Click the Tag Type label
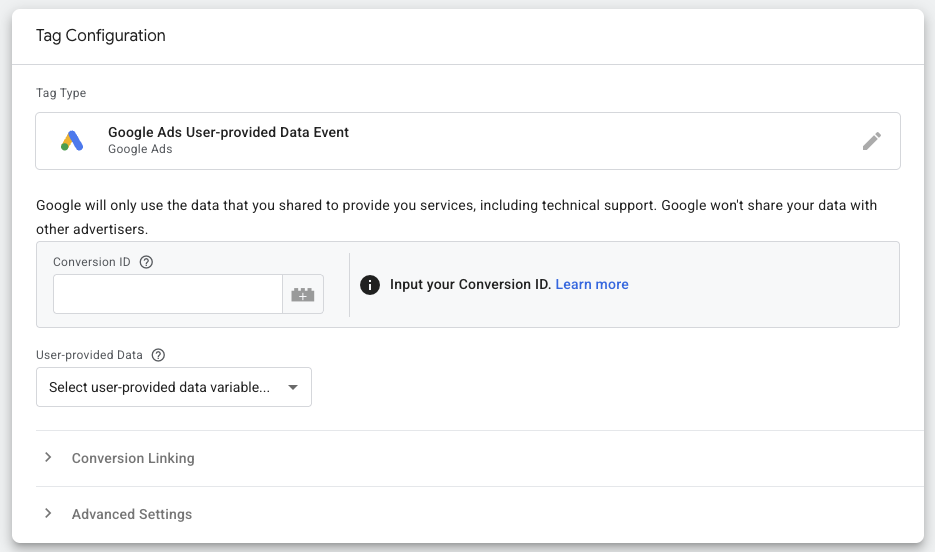935x552 pixels. click(61, 93)
